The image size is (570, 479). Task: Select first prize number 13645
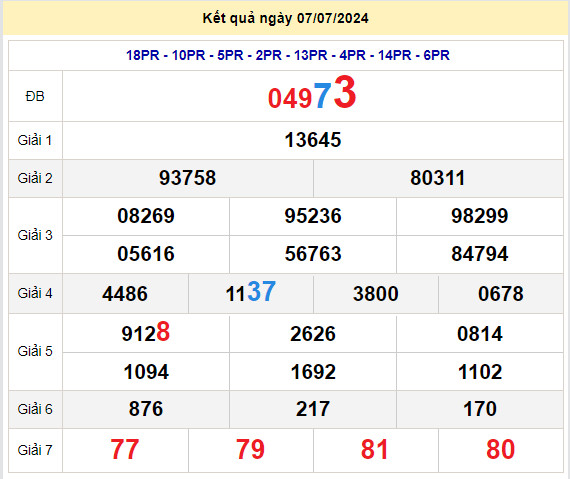click(x=313, y=140)
